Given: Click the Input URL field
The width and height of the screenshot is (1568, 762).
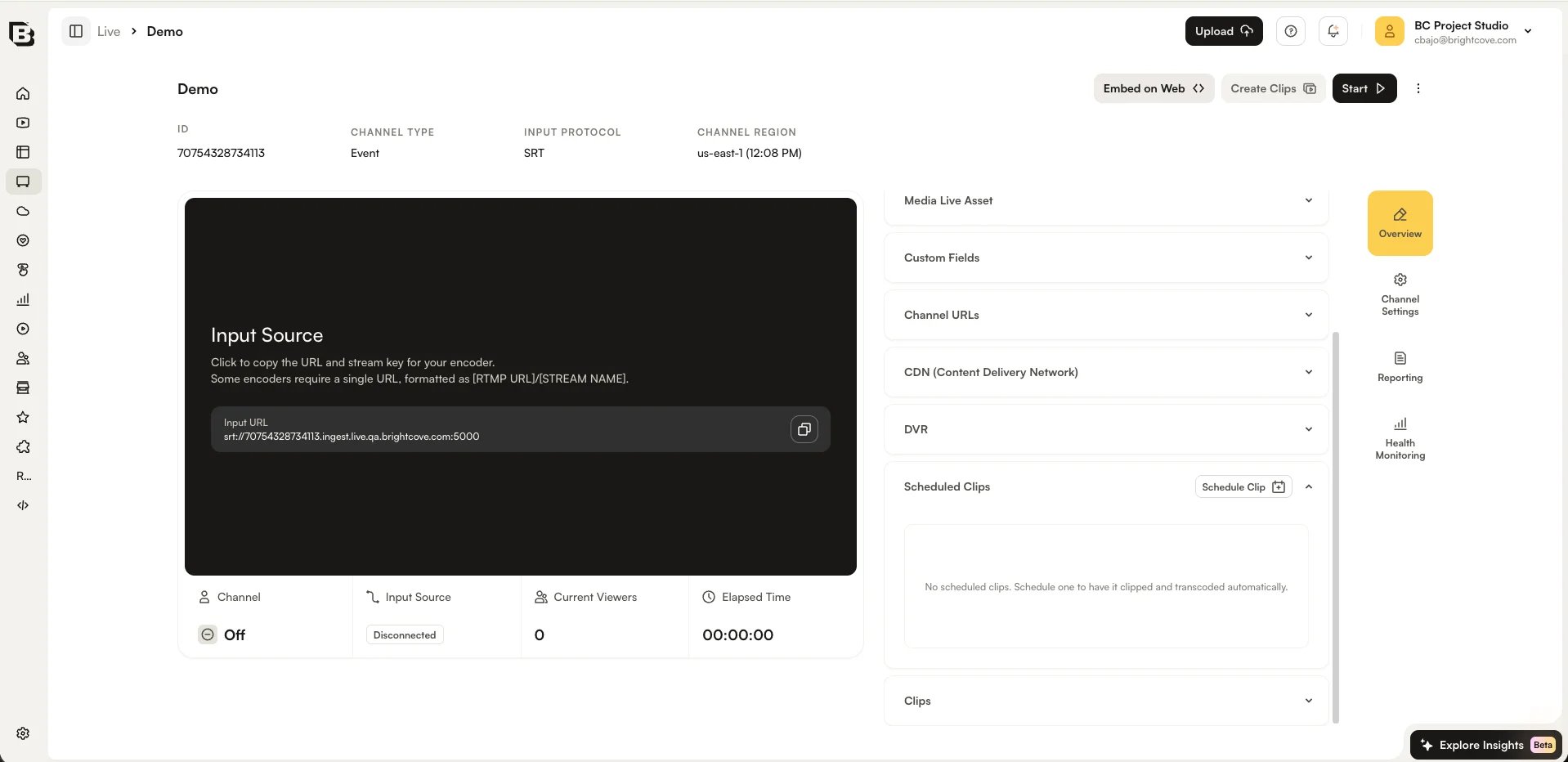Looking at the screenshot, I should [x=521, y=429].
